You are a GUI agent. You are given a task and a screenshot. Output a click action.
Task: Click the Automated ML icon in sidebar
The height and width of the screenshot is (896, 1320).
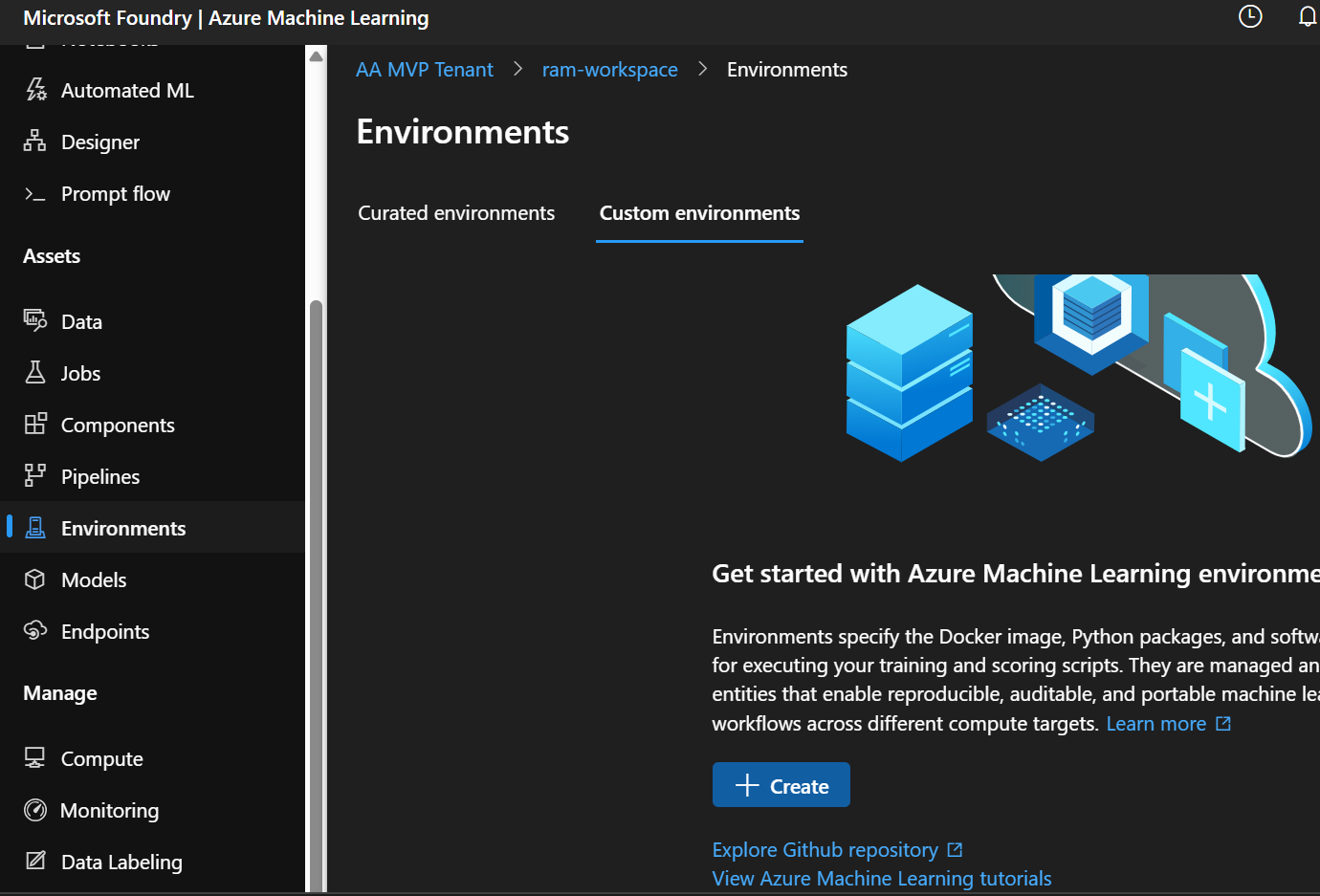[35, 90]
